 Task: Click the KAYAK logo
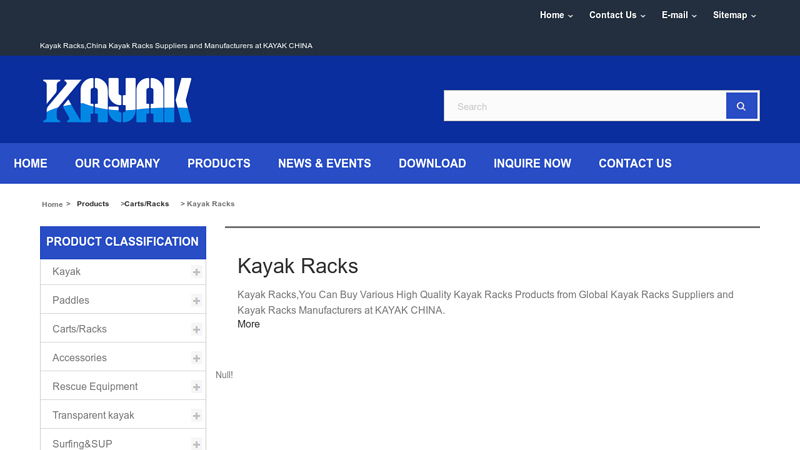[117, 100]
